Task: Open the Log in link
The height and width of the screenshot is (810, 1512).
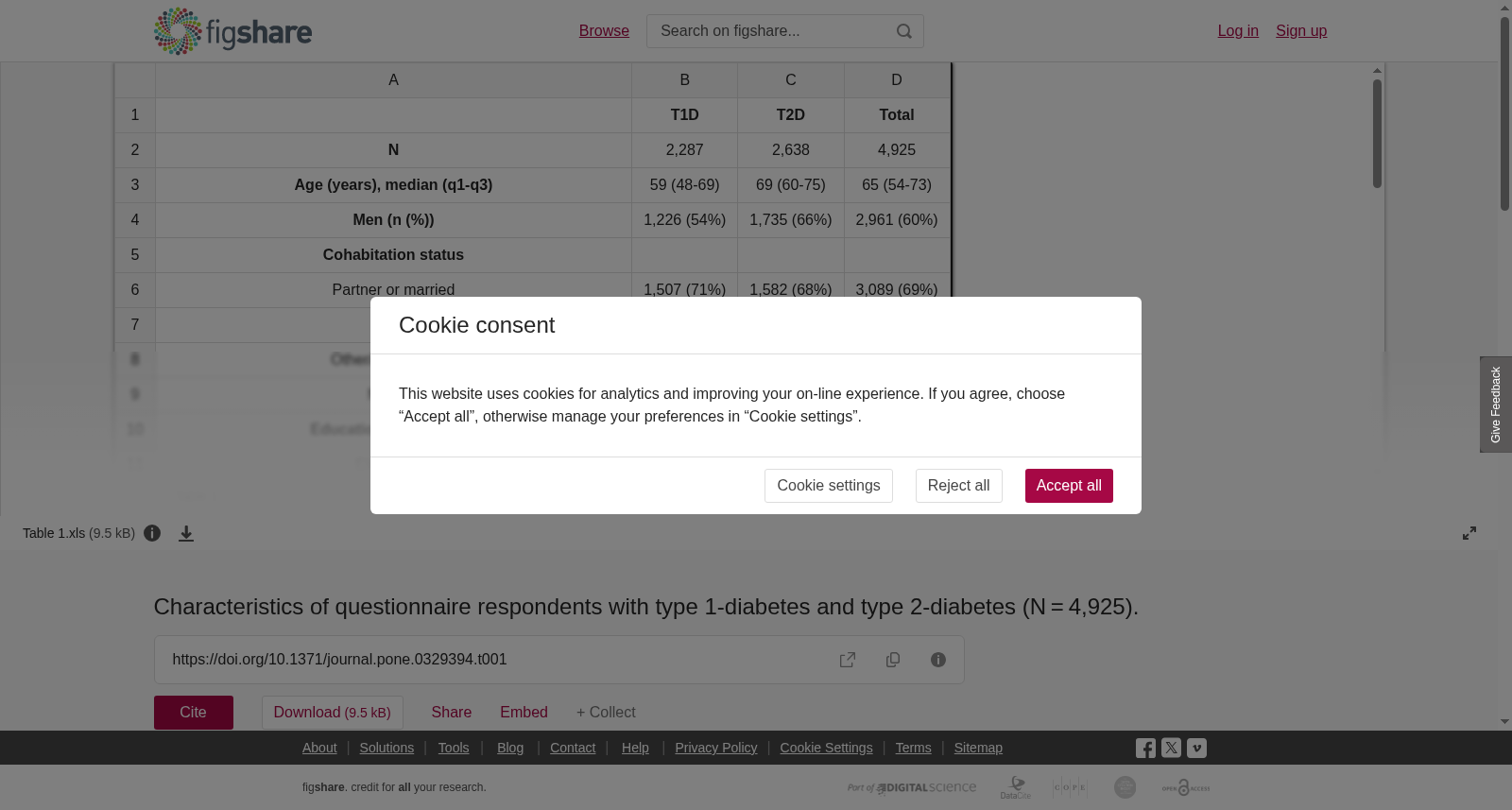Action: click(x=1238, y=31)
